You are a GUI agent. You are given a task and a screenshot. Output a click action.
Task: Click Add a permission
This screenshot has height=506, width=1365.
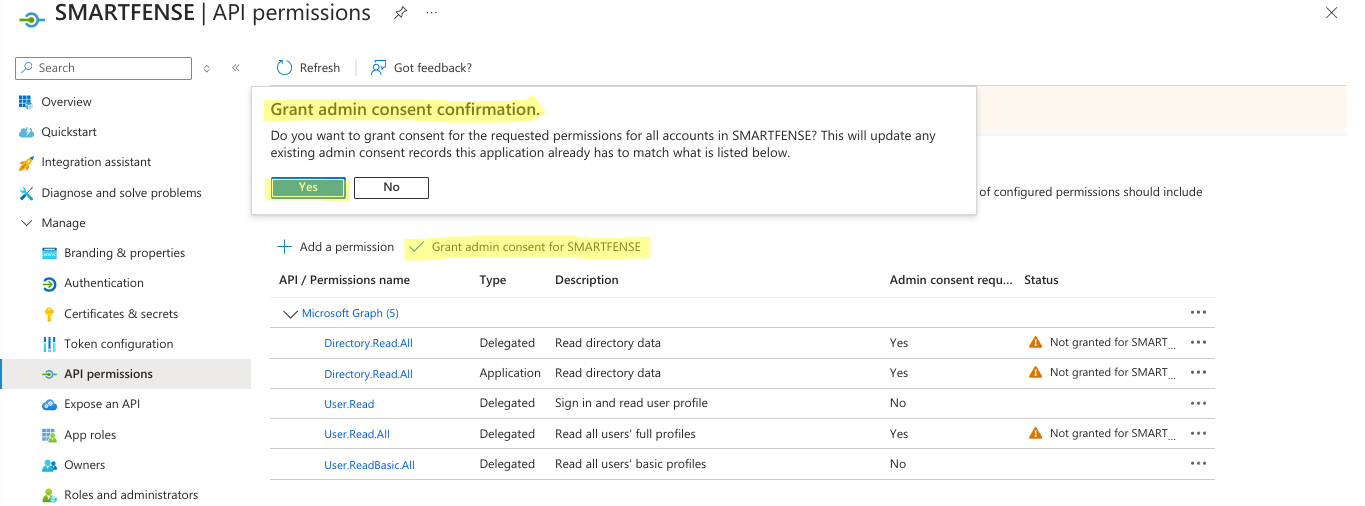pos(335,247)
